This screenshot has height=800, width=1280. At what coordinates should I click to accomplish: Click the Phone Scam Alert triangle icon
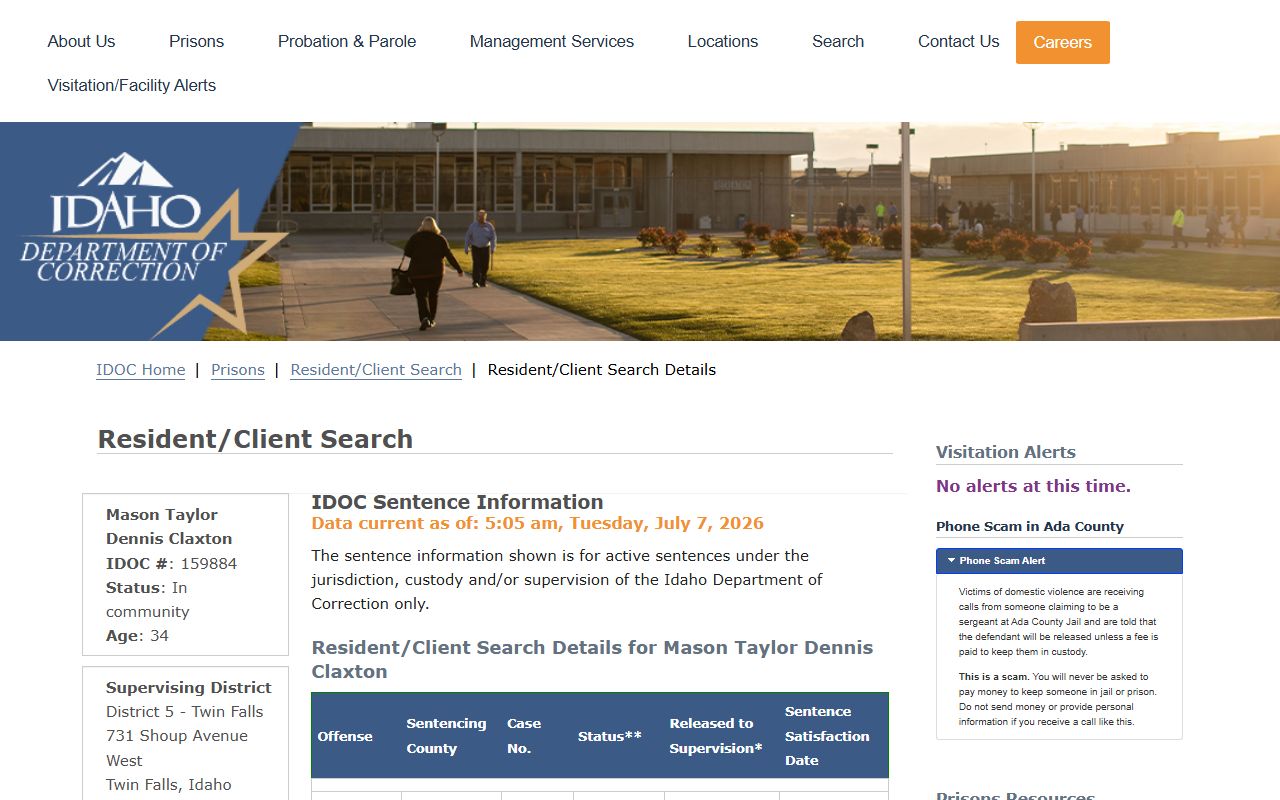point(951,561)
